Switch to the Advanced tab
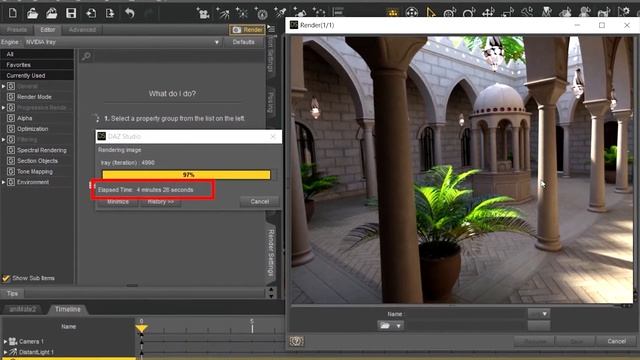 [82, 30]
